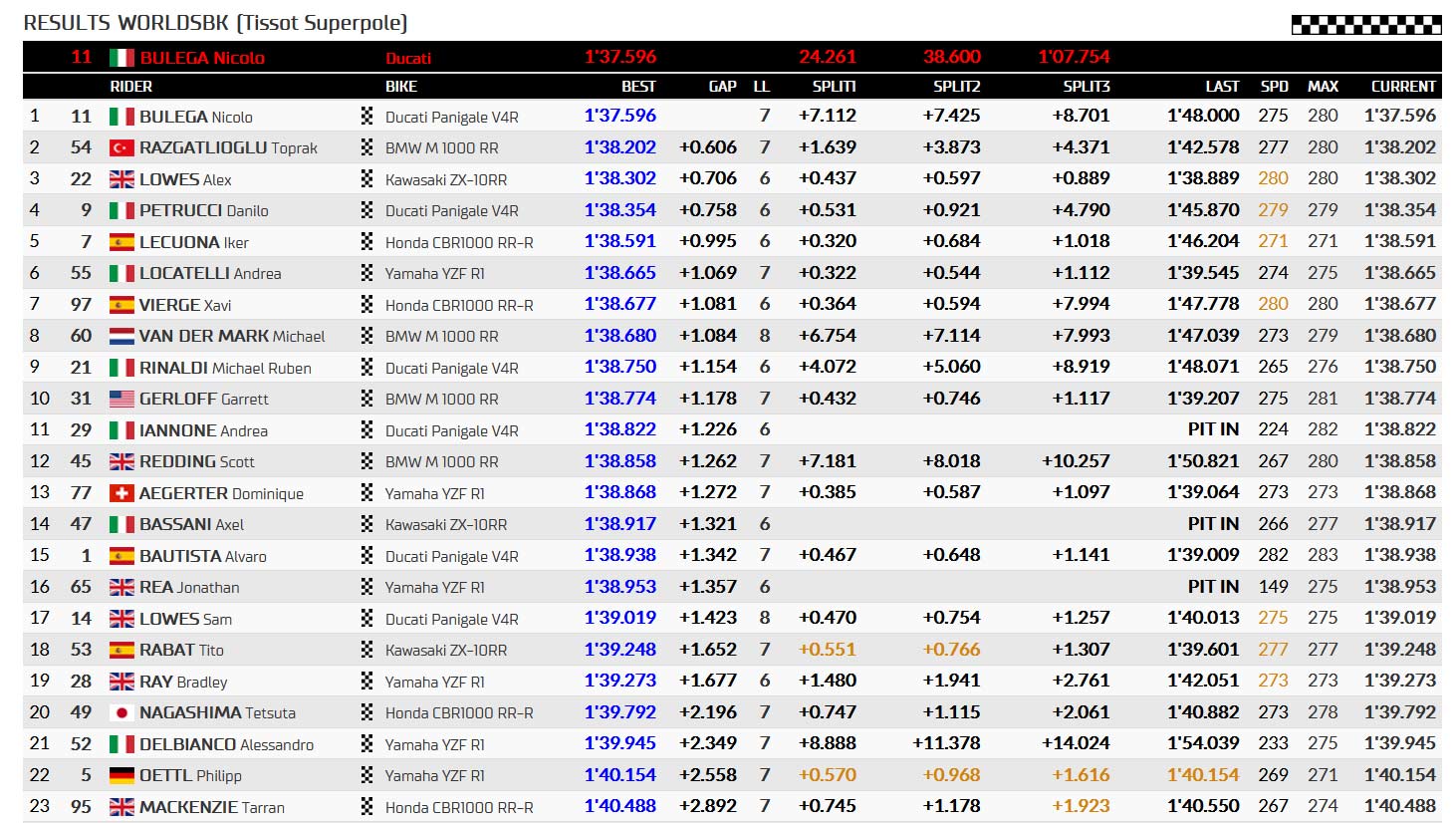Click the orange "+1.923" split in MACKENZIE's row
Screen dimensions: 1456x823
click(1081, 806)
